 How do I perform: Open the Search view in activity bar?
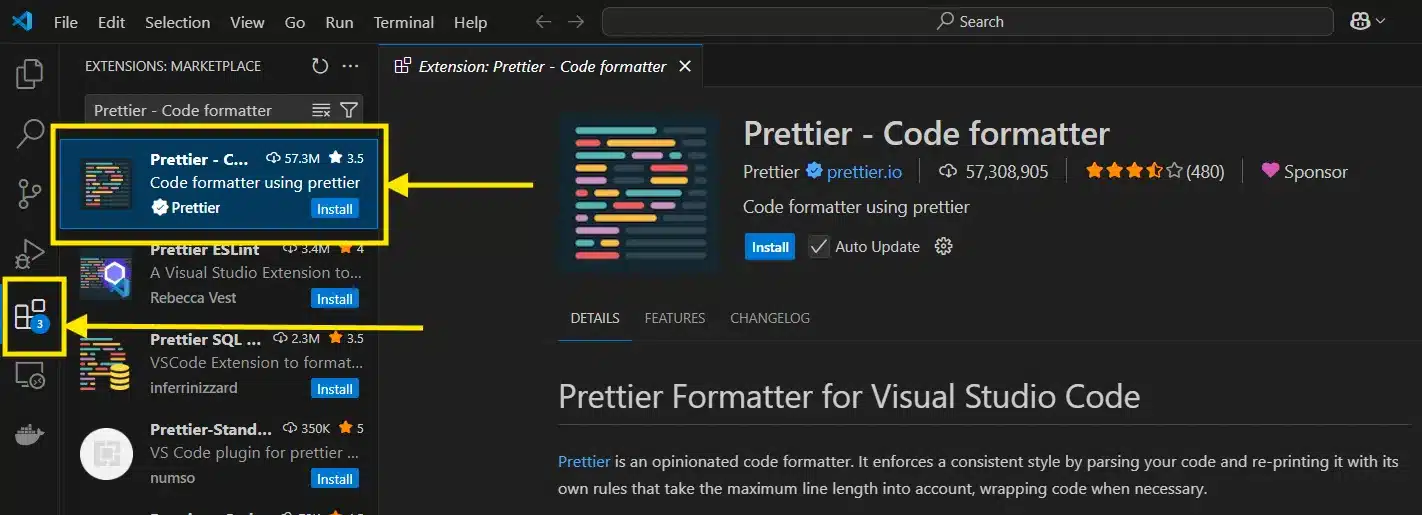tap(31, 133)
